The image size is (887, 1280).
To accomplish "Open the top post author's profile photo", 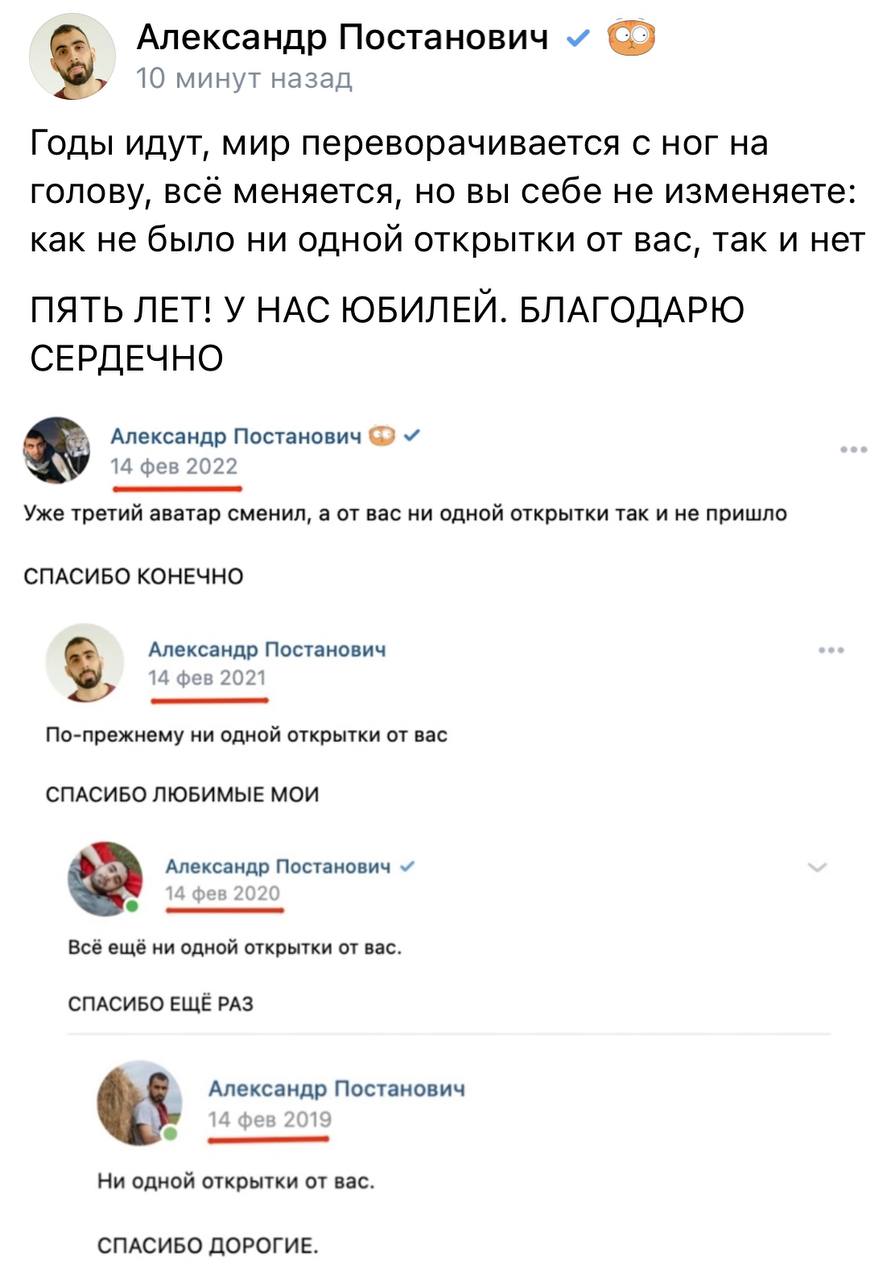I will (x=73, y=58).
